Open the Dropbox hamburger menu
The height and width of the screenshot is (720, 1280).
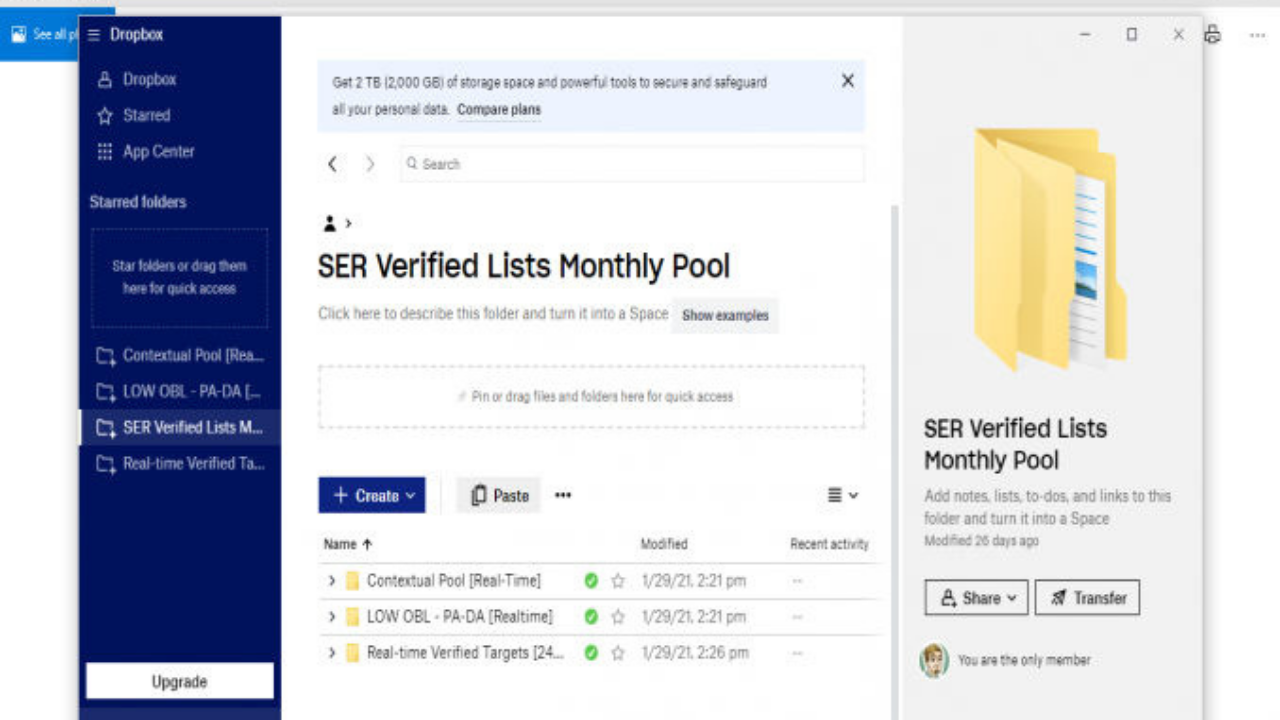coord(92,34)
